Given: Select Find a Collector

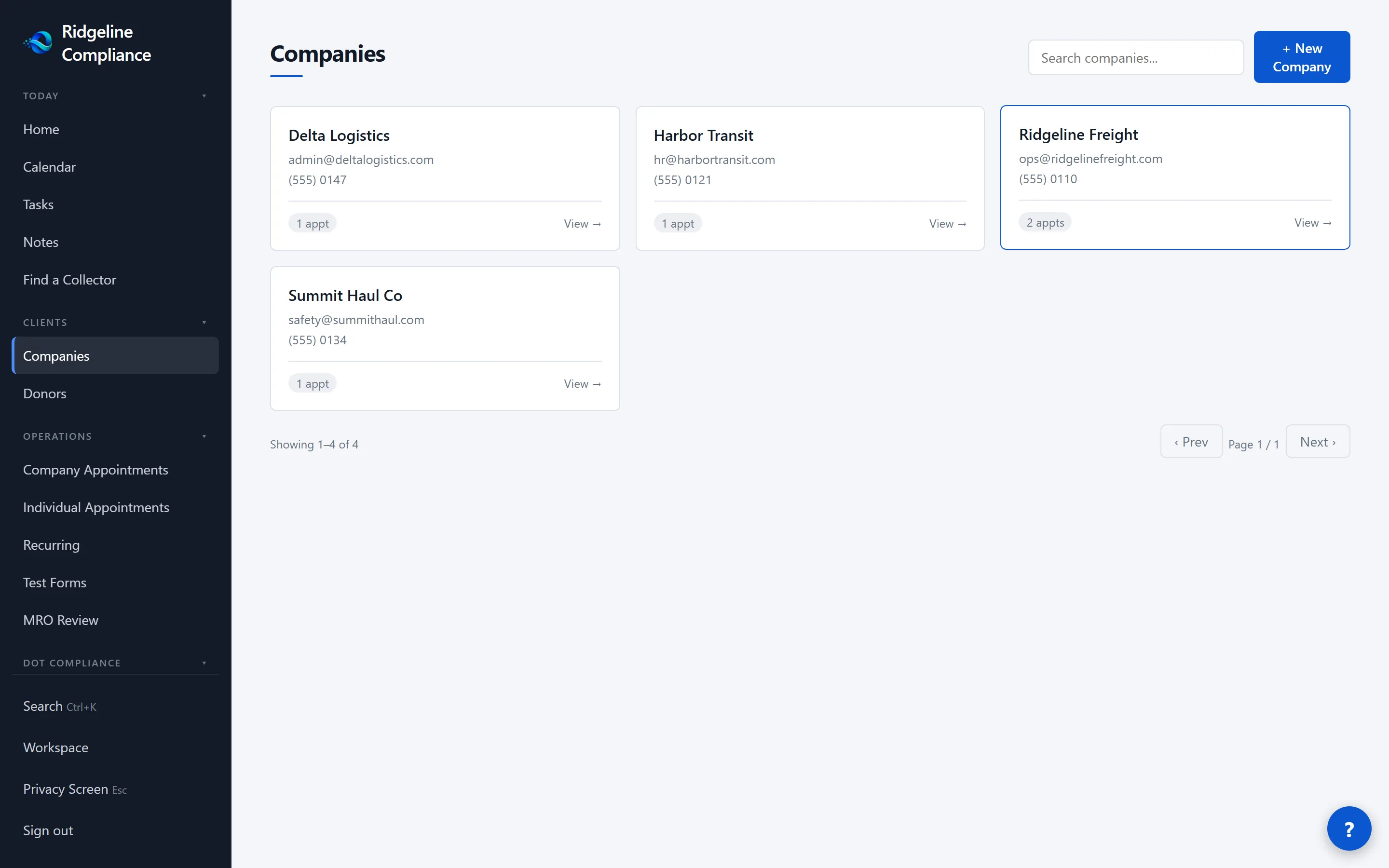Looking at the screenshot, I should pos(115,280).
